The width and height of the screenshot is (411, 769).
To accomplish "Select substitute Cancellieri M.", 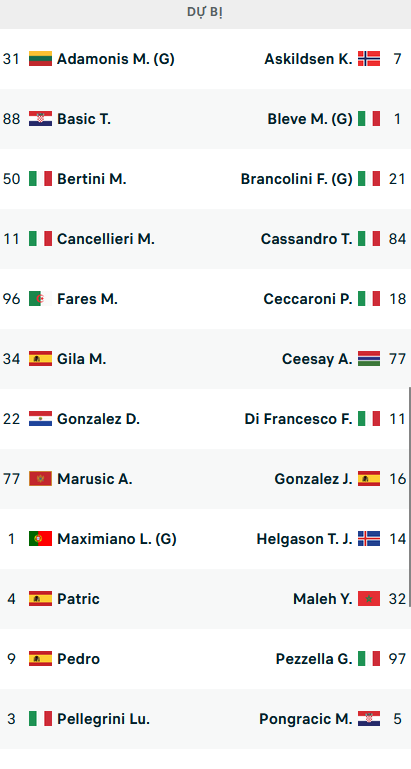I will point(106,239).
